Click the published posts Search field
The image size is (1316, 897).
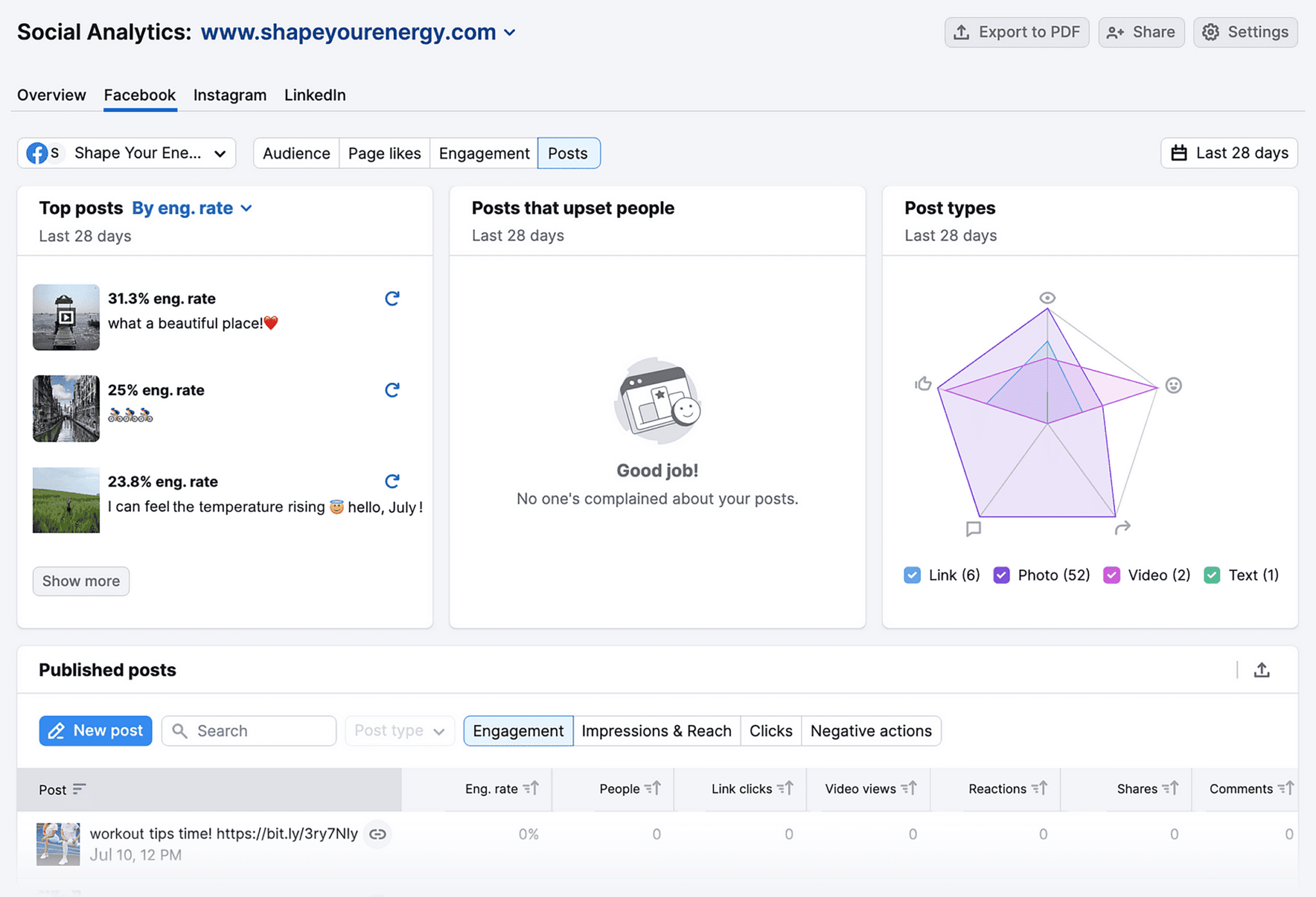(249, 731)
